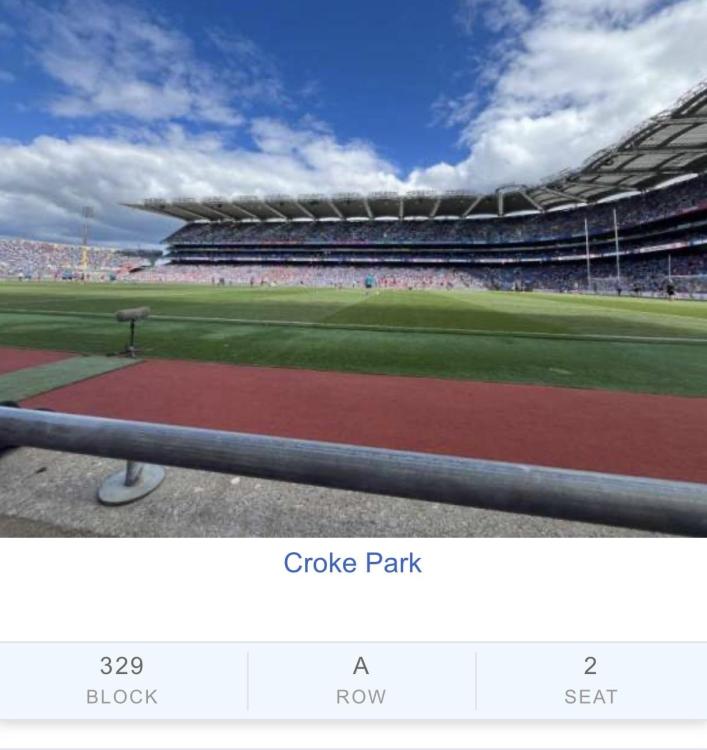Viewport: 707px width, 750px height.
Task: Select the block number 329
Action: point(122,666)
